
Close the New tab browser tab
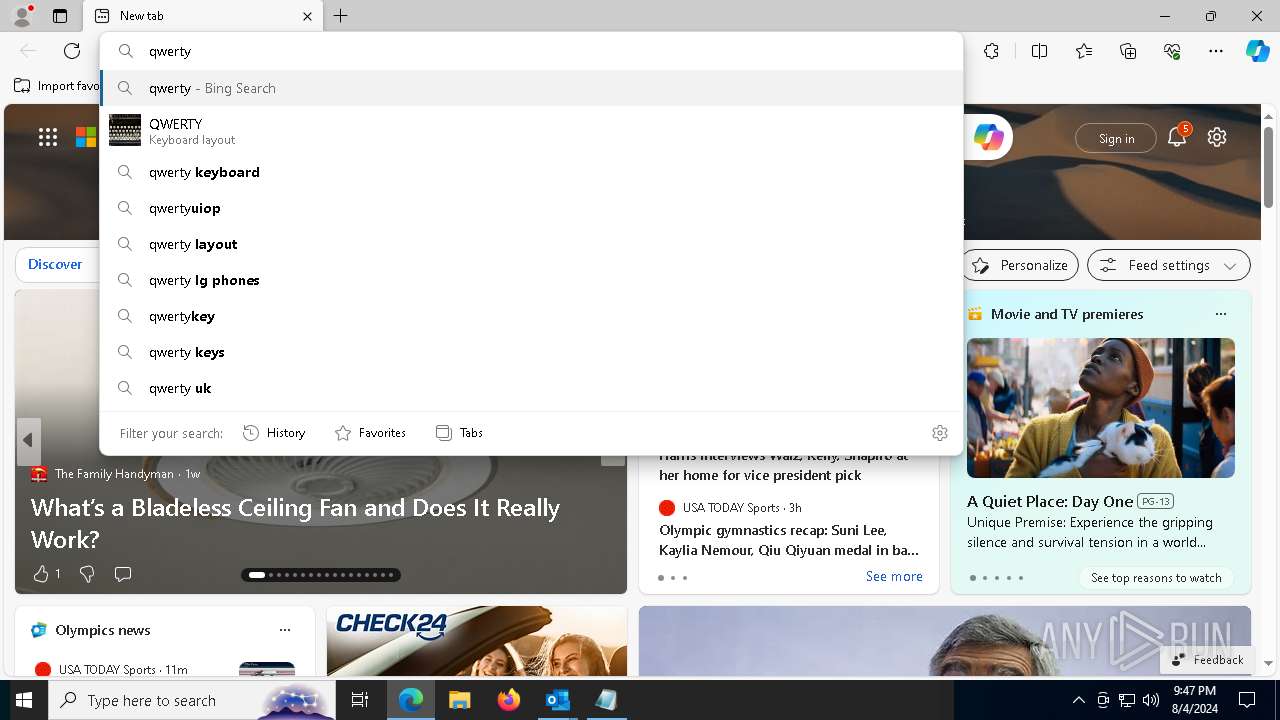click(307, 16)
